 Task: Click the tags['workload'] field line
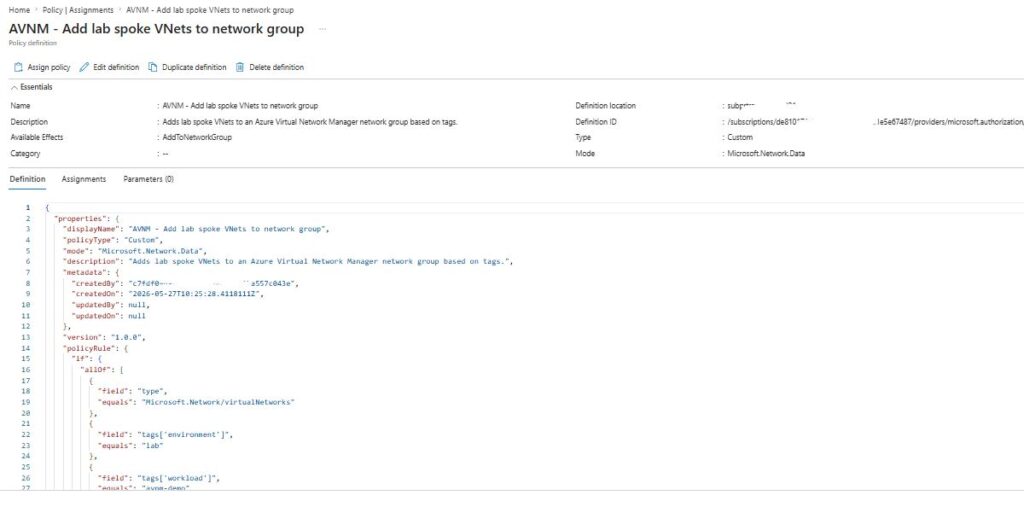click(159, 478)
